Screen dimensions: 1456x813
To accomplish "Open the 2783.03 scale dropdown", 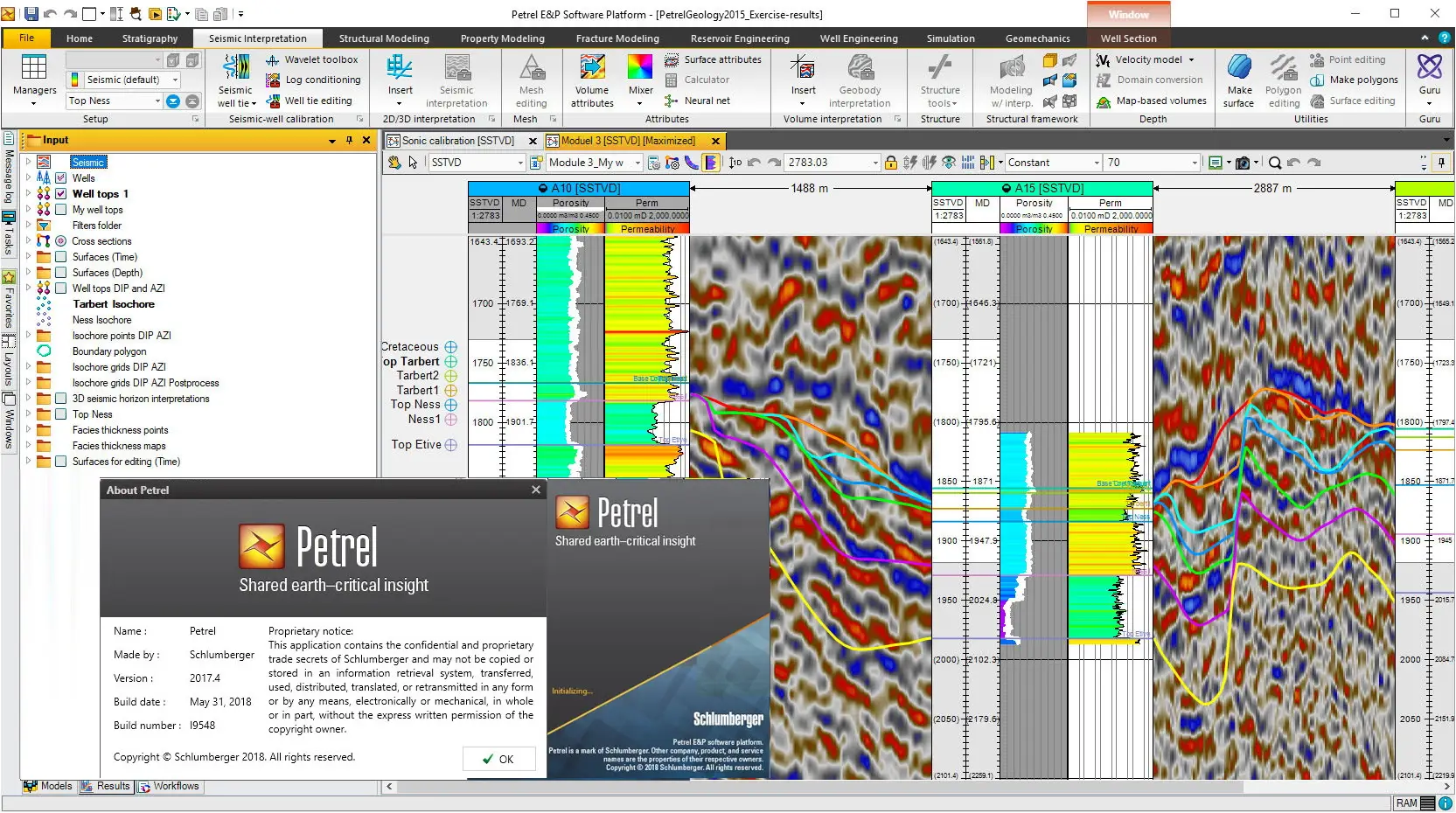I will point(874,163).
